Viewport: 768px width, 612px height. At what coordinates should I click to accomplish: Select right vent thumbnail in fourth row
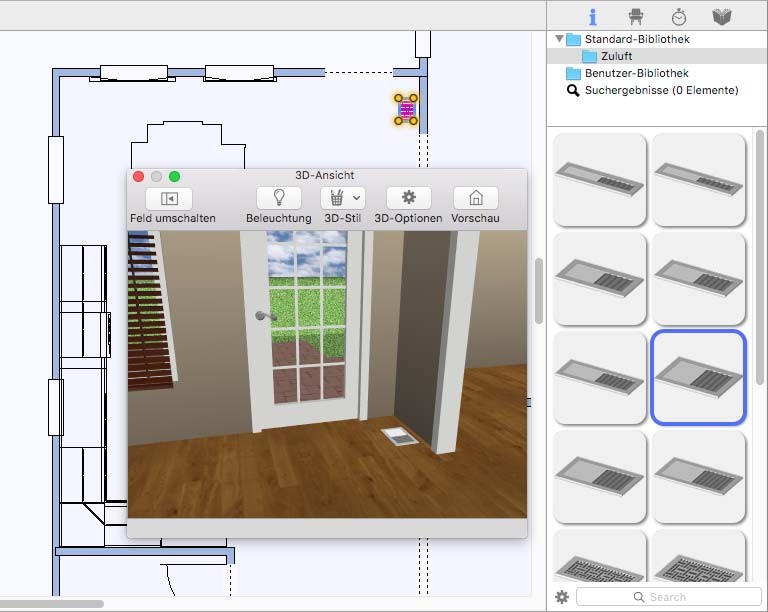click(x=698, y=476)
